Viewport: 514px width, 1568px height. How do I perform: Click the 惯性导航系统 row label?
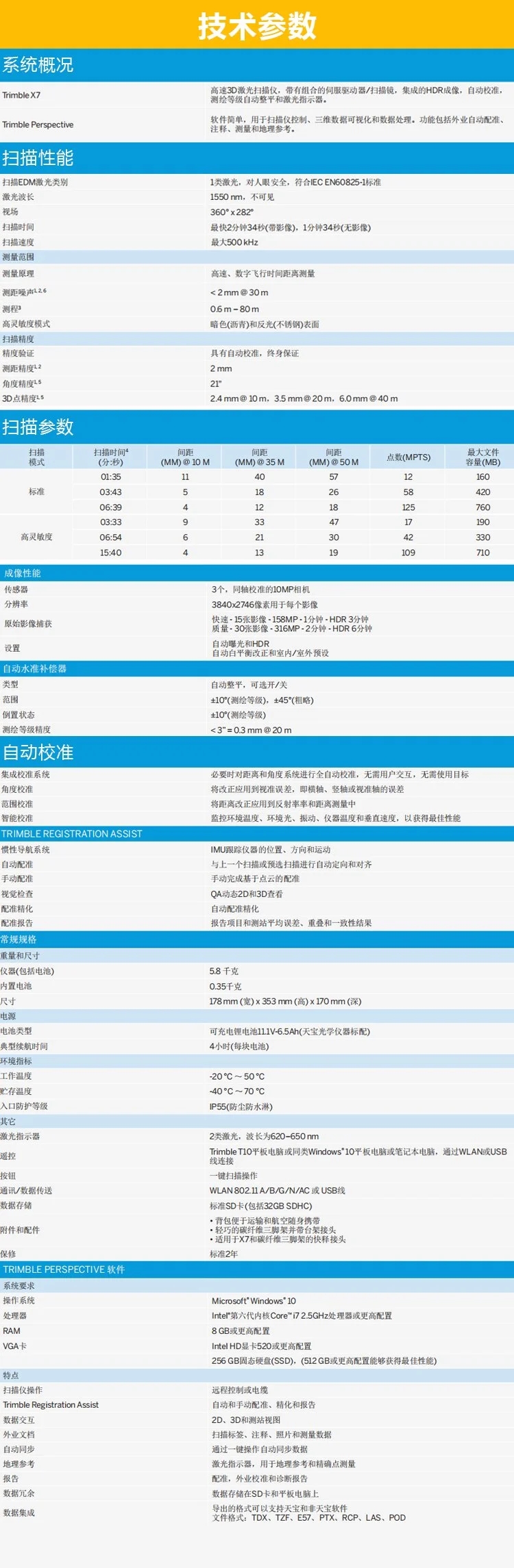(25, 850)
